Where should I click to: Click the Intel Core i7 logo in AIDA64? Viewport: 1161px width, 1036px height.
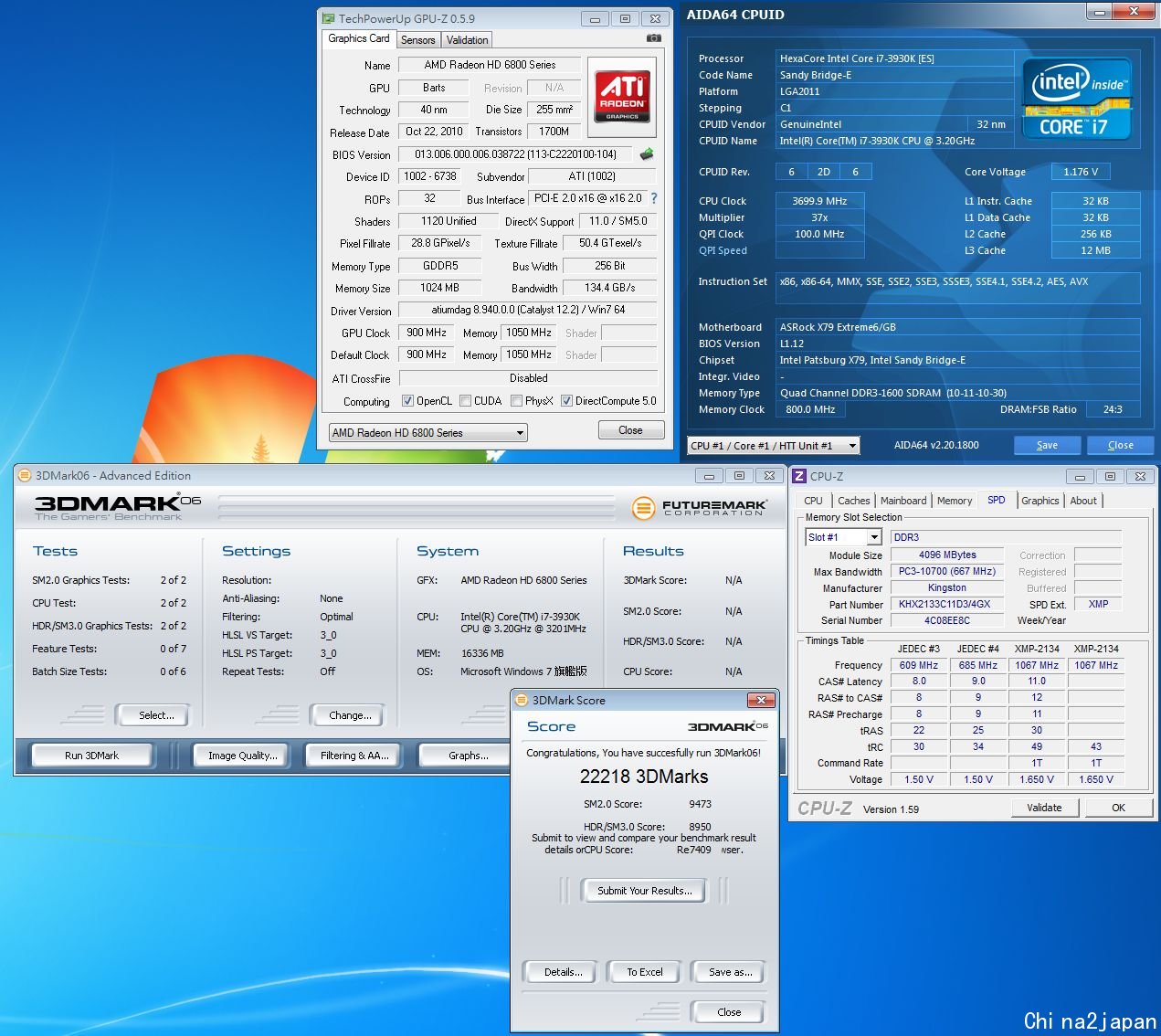(1076, 100)
